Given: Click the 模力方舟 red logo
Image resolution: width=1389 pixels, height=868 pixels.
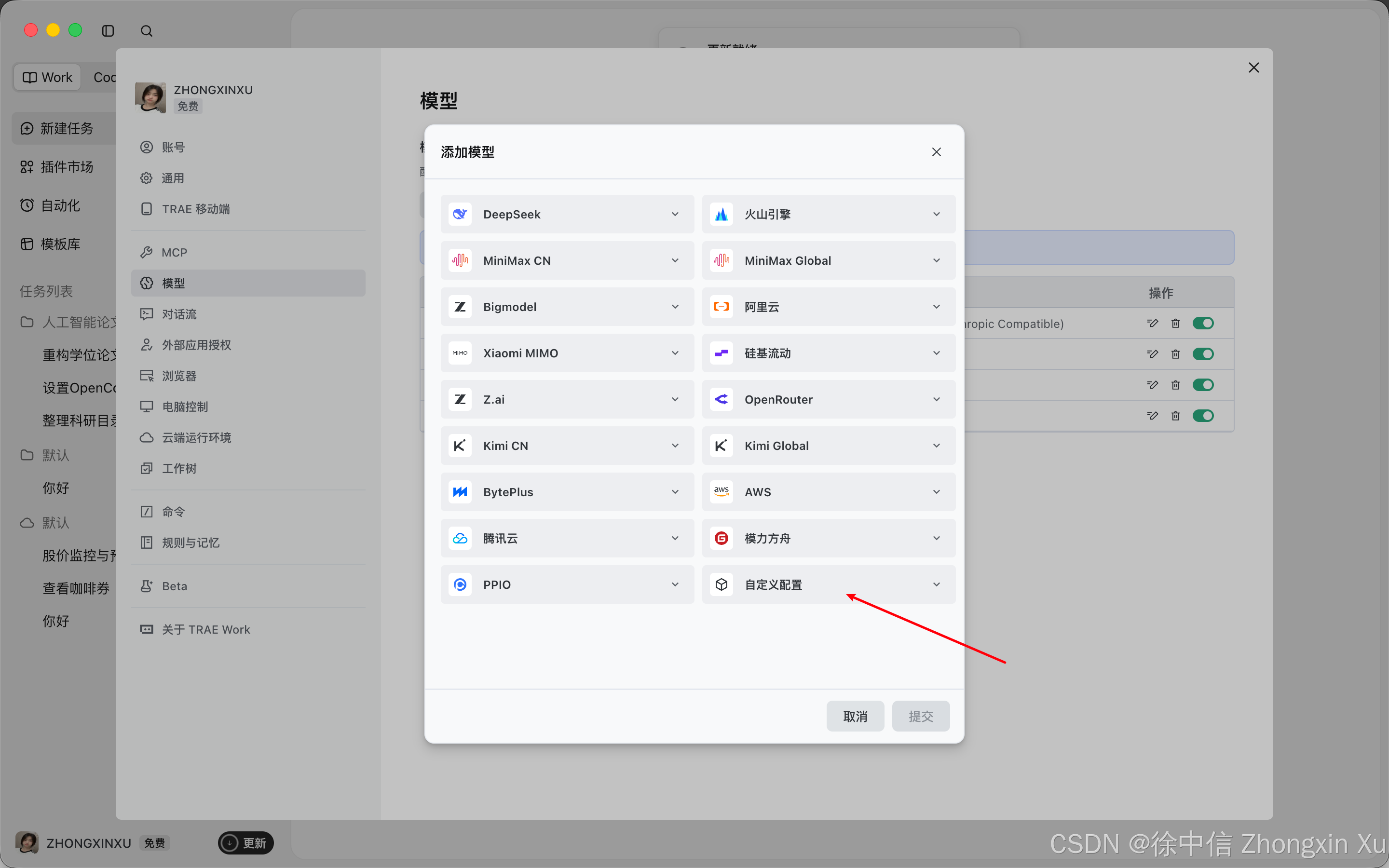Looking at the screenshot, I should tap(722, 539).
